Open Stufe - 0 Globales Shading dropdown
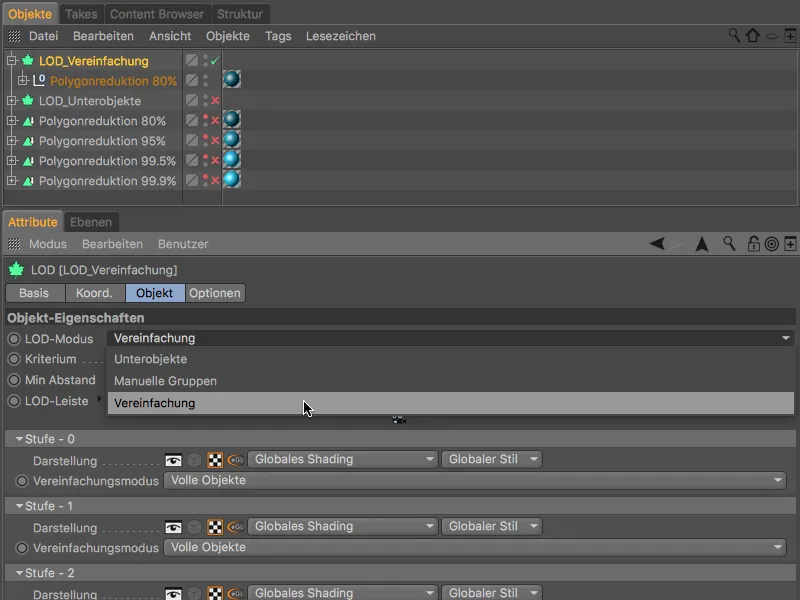The width and height of the screenshot is (800, 600). coord(342,459)
